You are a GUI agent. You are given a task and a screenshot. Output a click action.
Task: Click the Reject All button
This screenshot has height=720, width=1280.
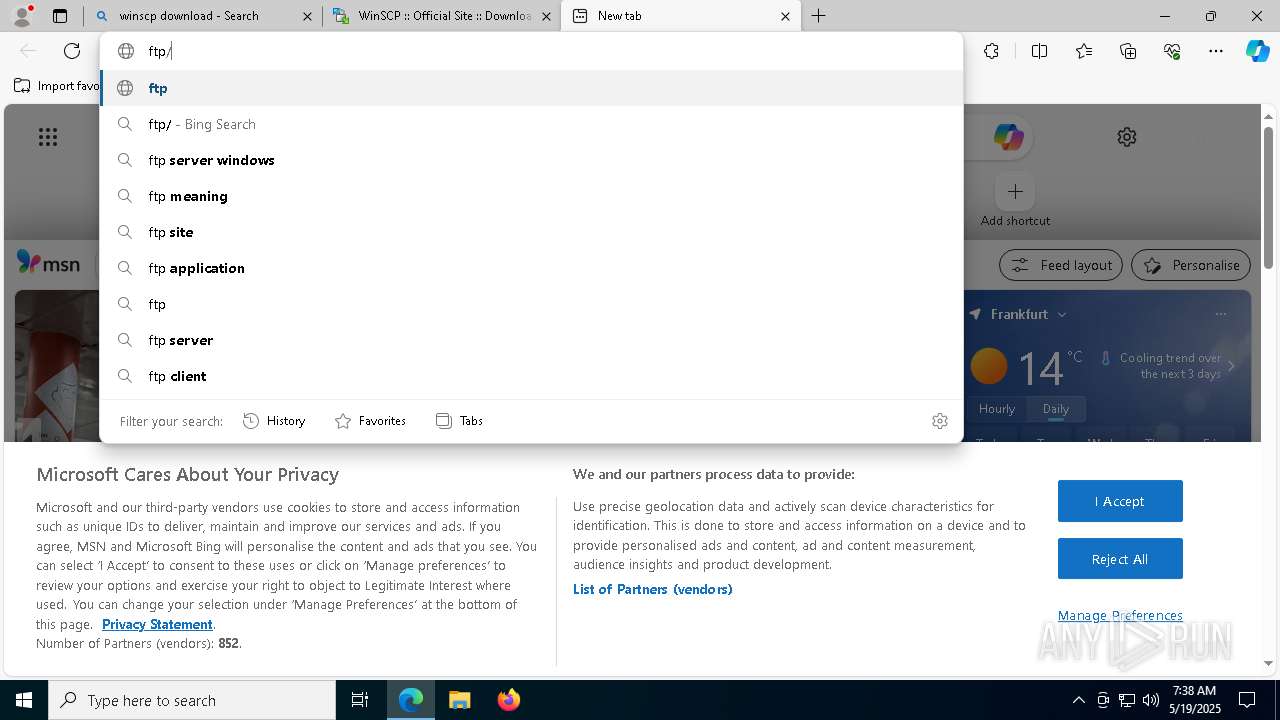pos(1120,559)
